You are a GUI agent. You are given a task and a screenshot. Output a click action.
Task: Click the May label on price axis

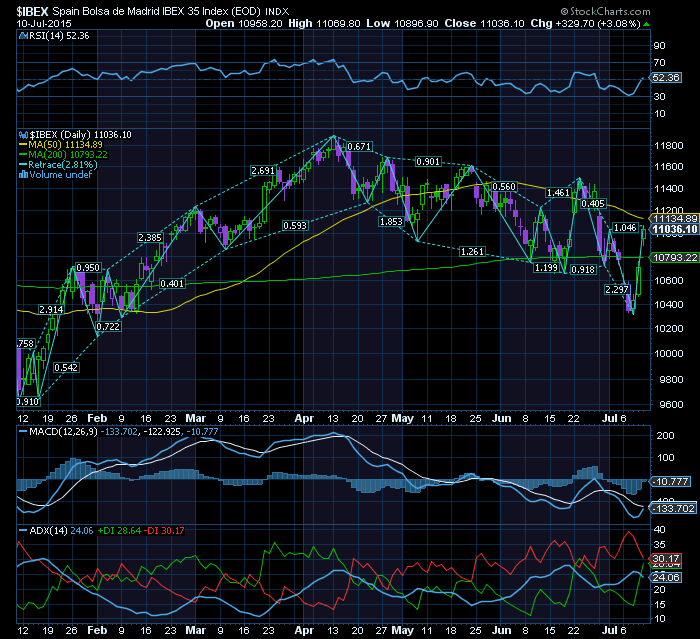tap(402, 418)
